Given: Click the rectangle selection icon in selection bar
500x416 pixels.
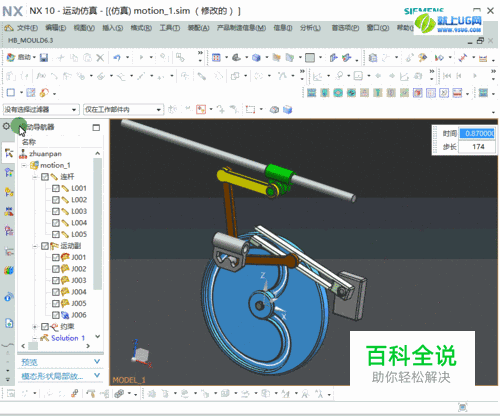Looking at the screenshot, I should (250, 109).
